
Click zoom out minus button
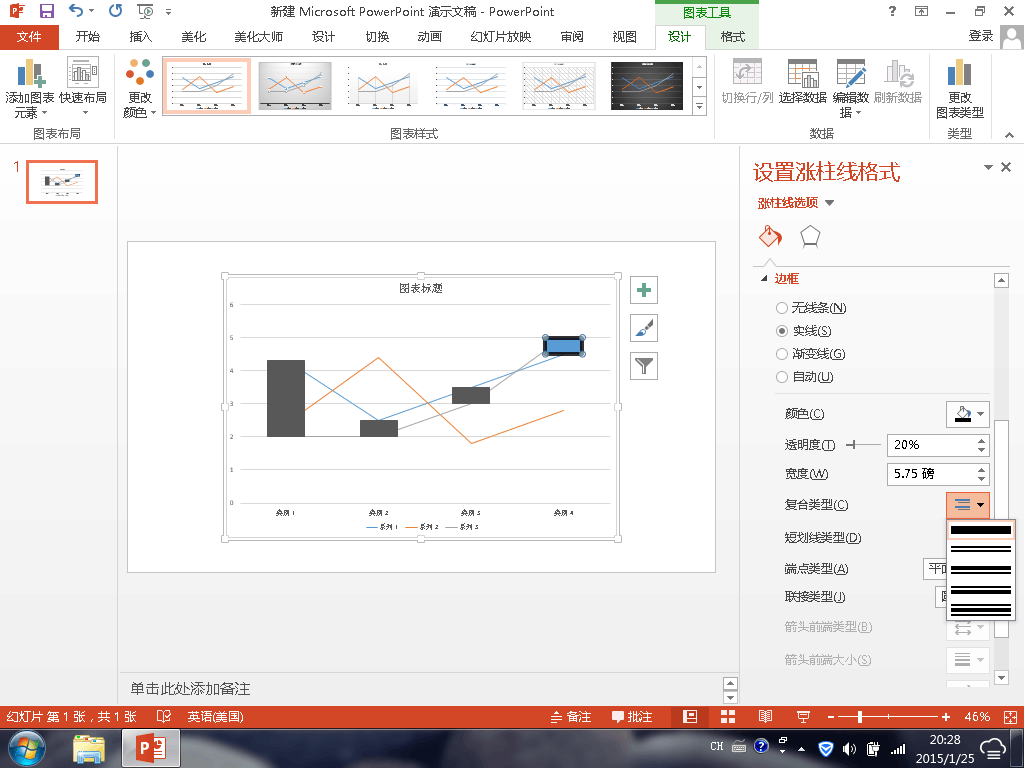point(831,716)
